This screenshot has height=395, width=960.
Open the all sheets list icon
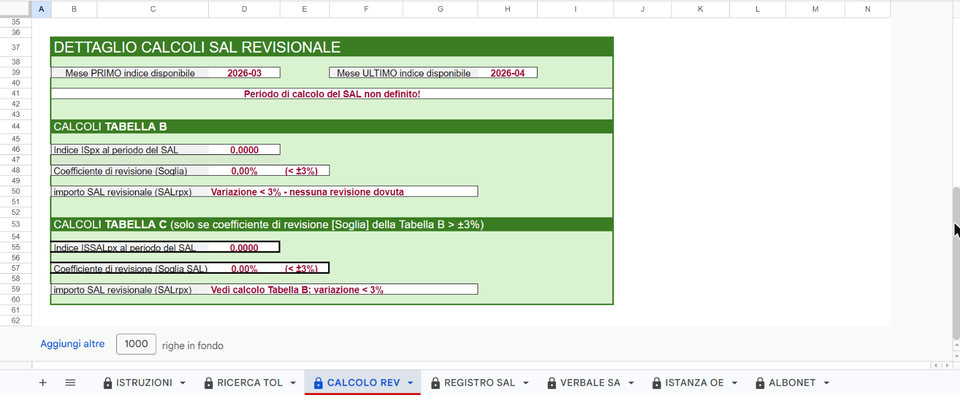70,383
